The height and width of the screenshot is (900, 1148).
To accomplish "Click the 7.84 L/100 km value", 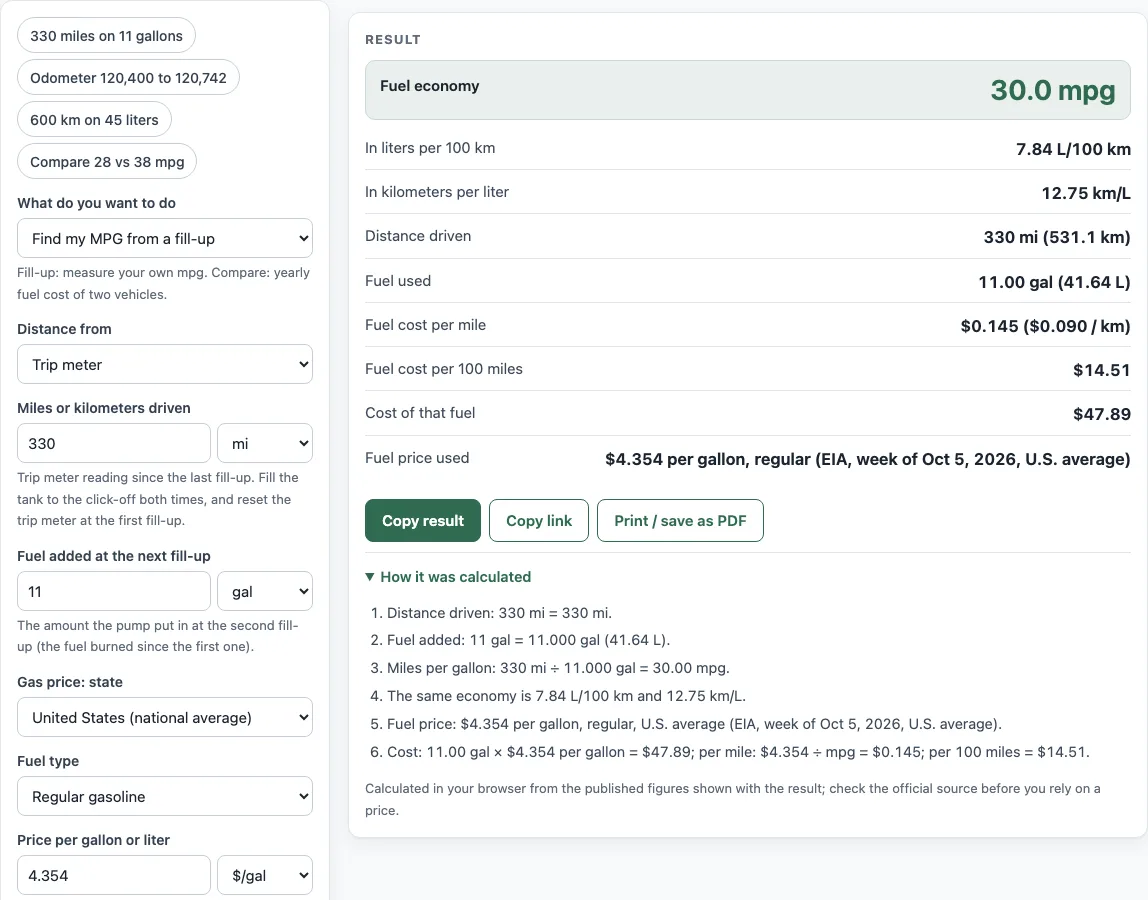I will [x=1073, y=149].
